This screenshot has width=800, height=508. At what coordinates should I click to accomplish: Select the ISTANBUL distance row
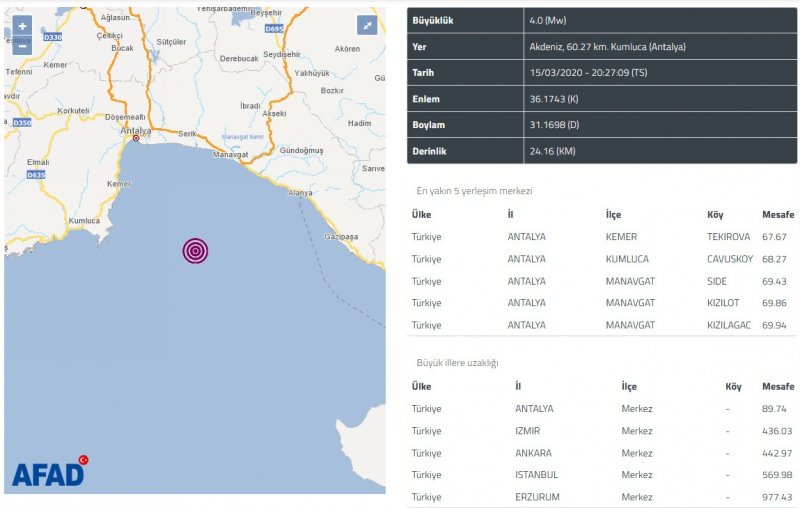(x=602, y=475)
